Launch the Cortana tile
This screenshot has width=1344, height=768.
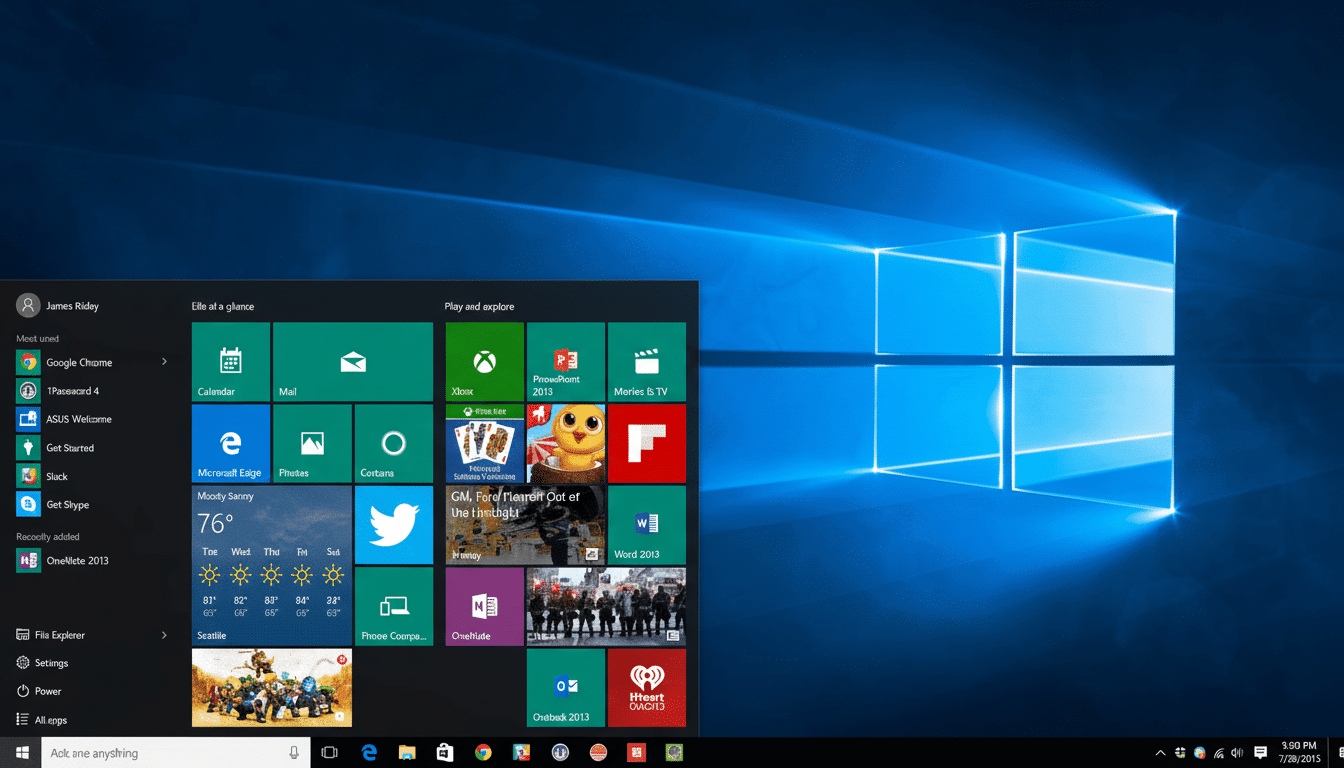tap(393, 443)
